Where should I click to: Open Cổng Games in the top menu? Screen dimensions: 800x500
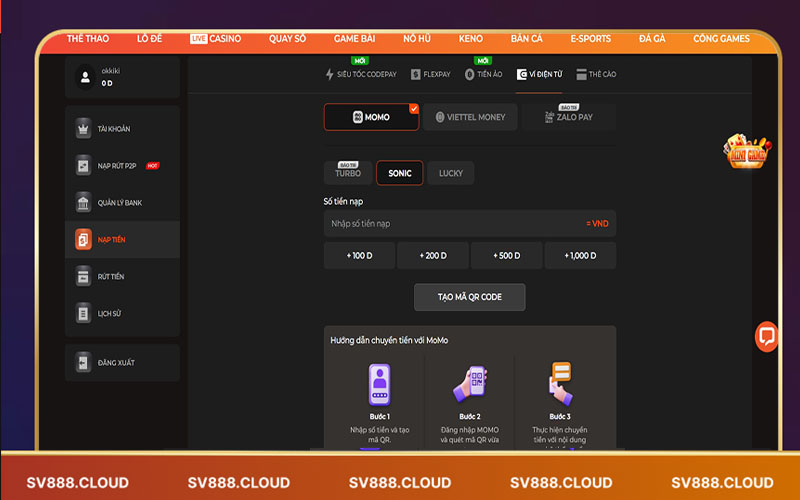(x=721, y=39)
